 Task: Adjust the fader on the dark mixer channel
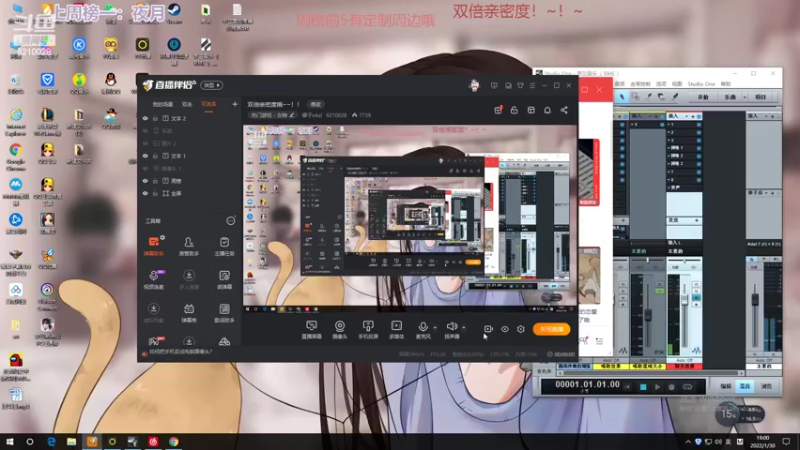click(648, 314)
